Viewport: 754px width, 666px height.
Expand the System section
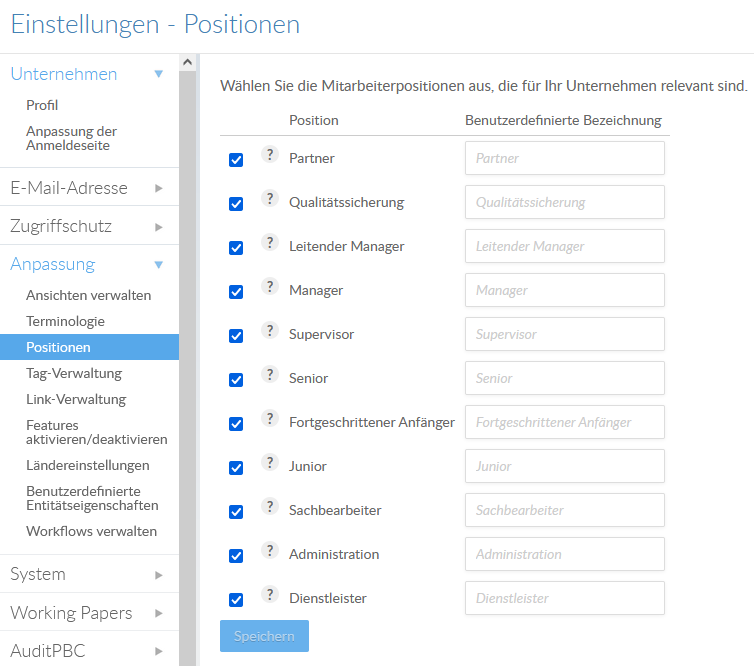click(x=89, y=574)
